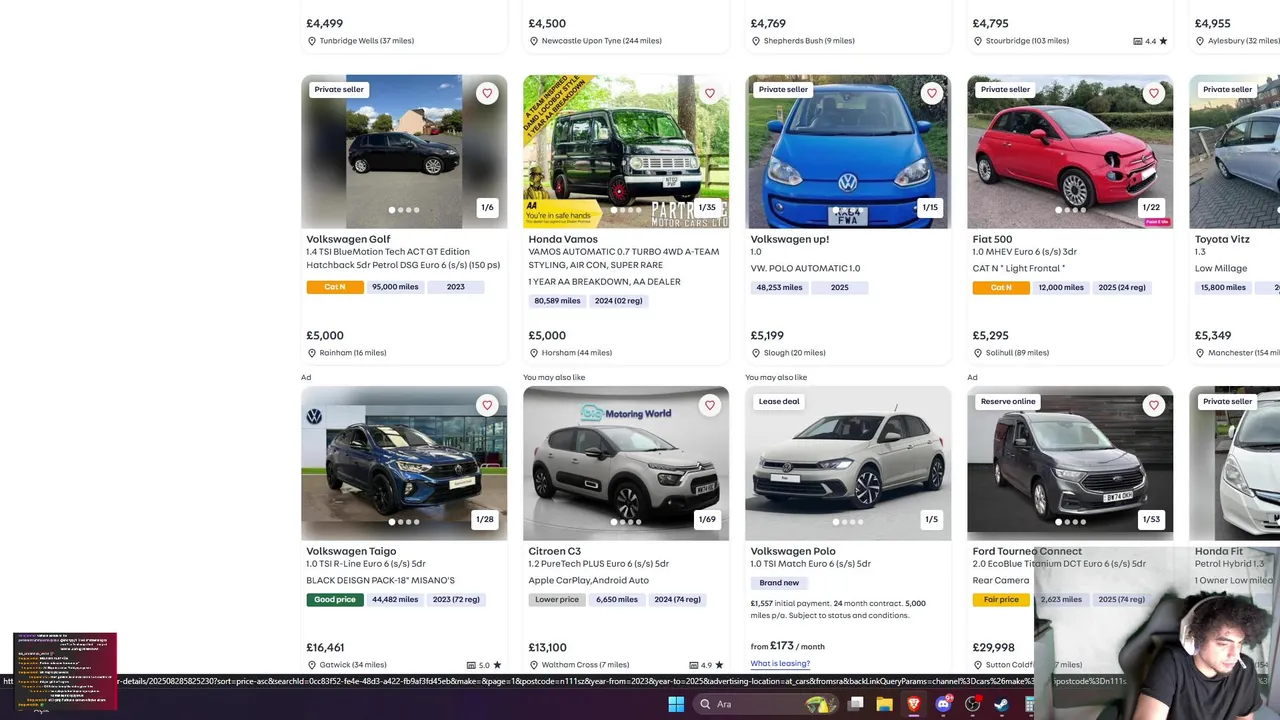Open File Explorer from the taskbar
The width and height of the screenshot is (1280, 720).
pos(884,704)
